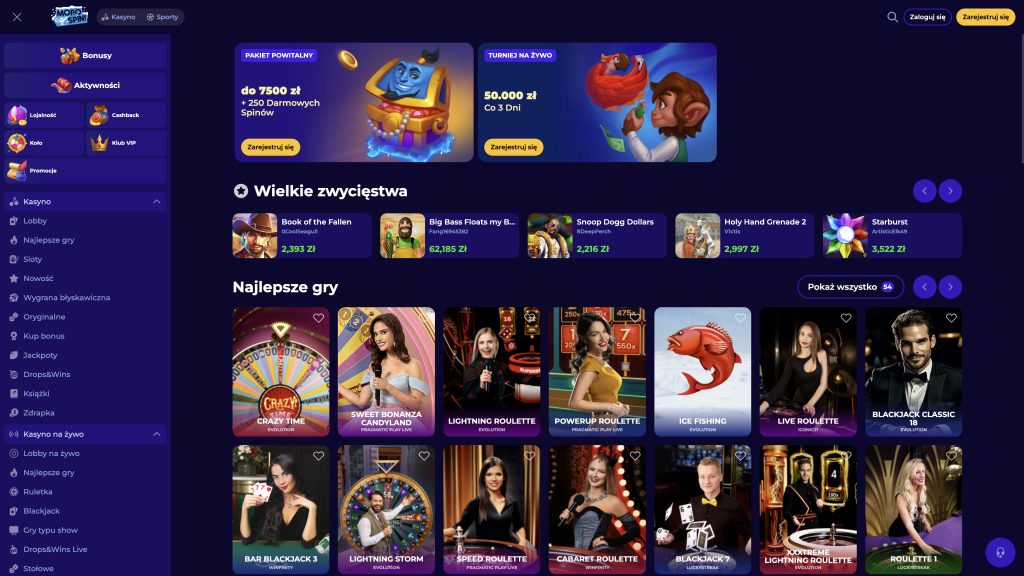Open the support headset chat icon

click(1000, 552)
